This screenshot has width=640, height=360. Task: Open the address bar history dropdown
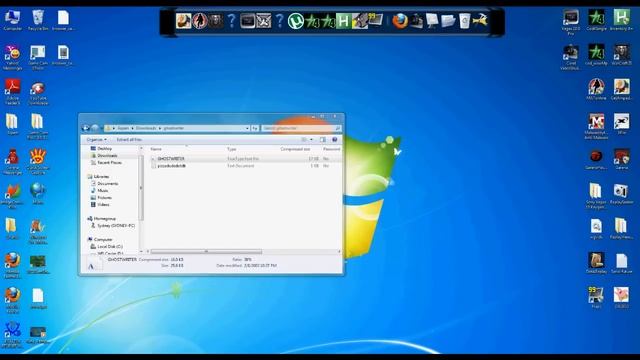(x=247, y=128)
